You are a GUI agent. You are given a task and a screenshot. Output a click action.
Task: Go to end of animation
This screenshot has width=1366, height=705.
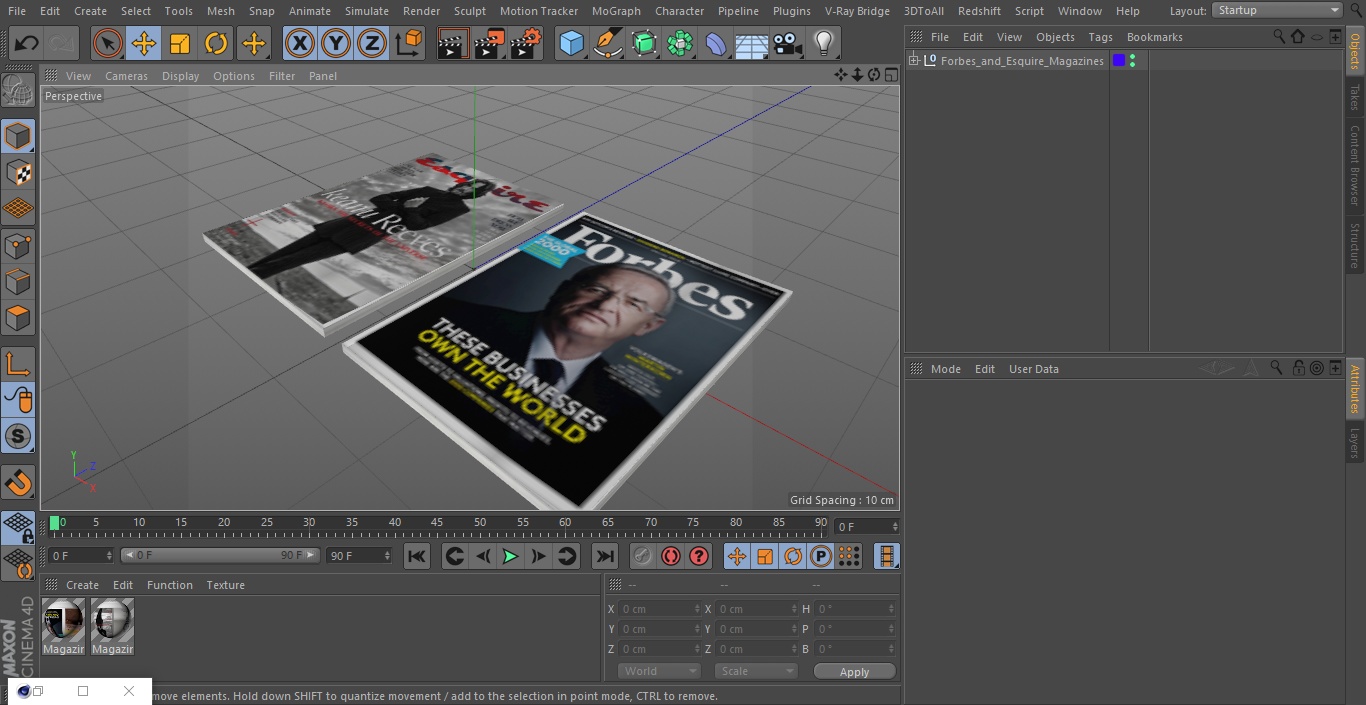click(605, 556)
